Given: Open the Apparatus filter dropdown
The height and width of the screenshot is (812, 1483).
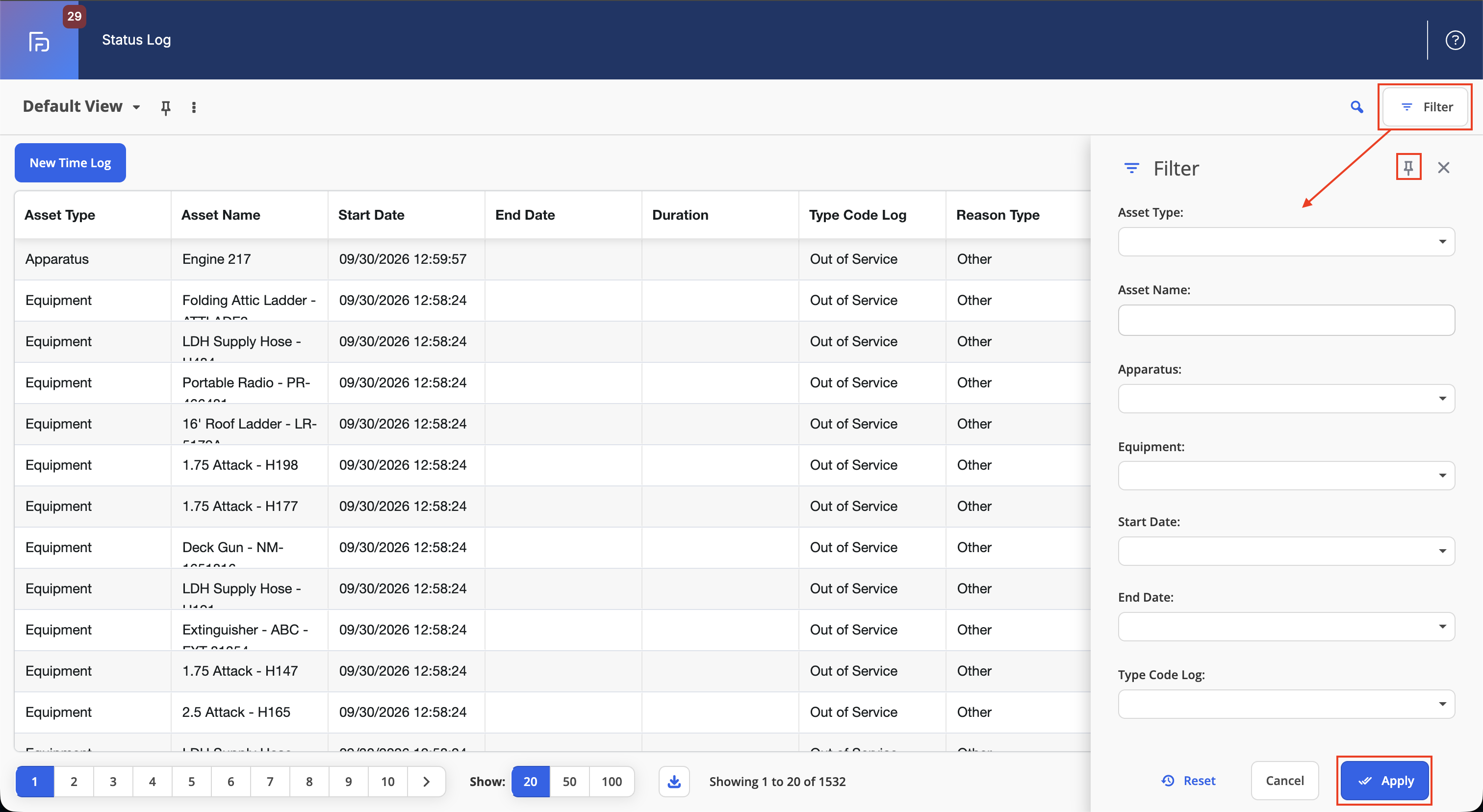Looking at the screenshot, I should [1286, 399].
